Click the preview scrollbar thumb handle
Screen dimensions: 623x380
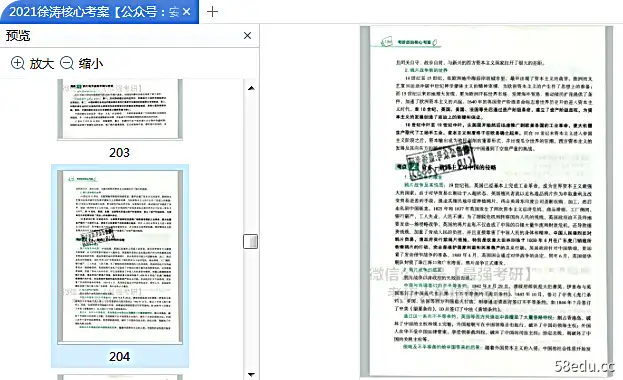(250, 241)
